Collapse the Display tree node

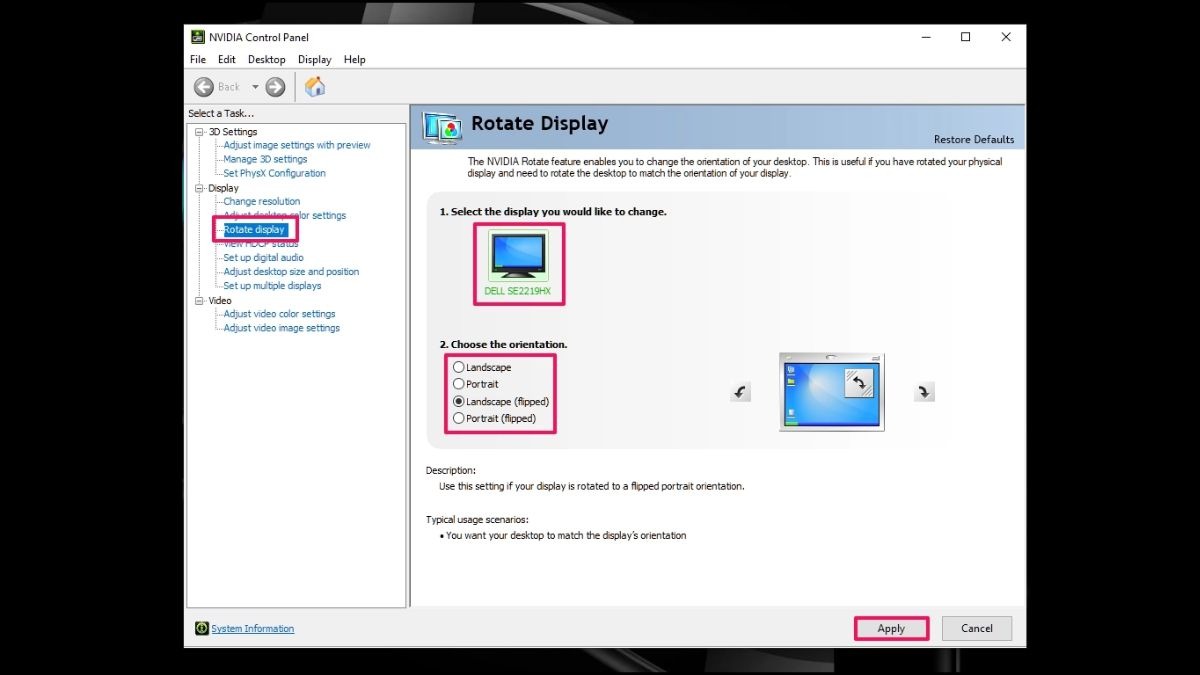(199, 188)
